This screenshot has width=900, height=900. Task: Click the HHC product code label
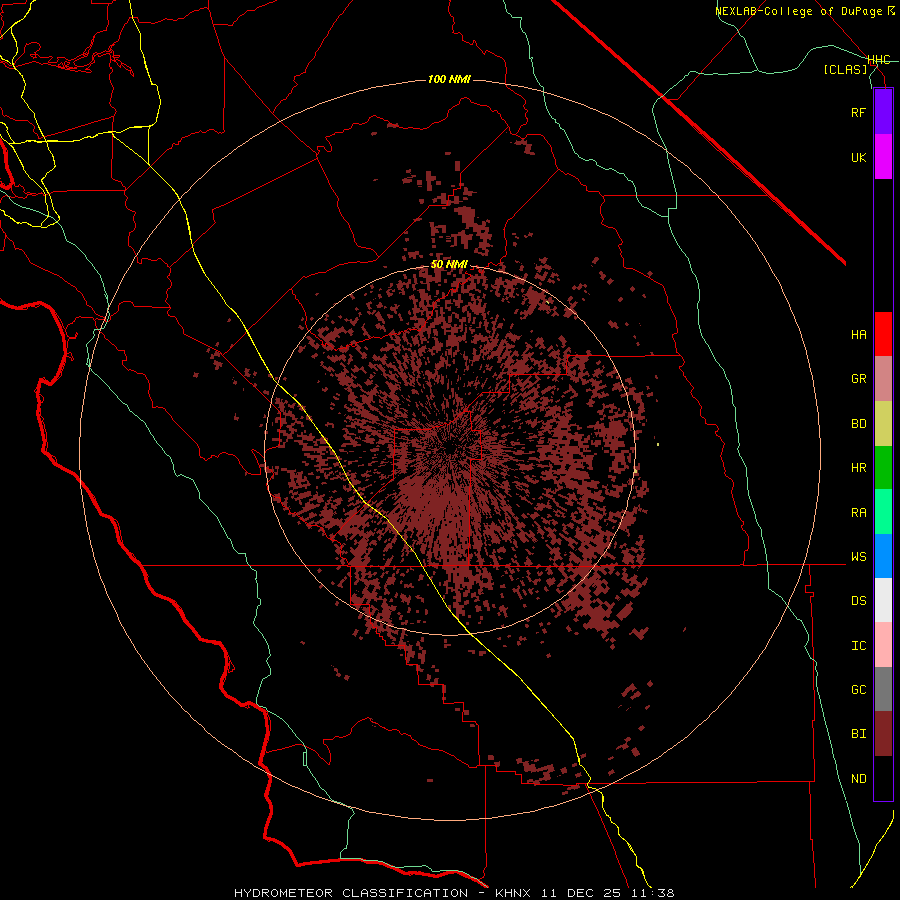[x=879, y=60]
